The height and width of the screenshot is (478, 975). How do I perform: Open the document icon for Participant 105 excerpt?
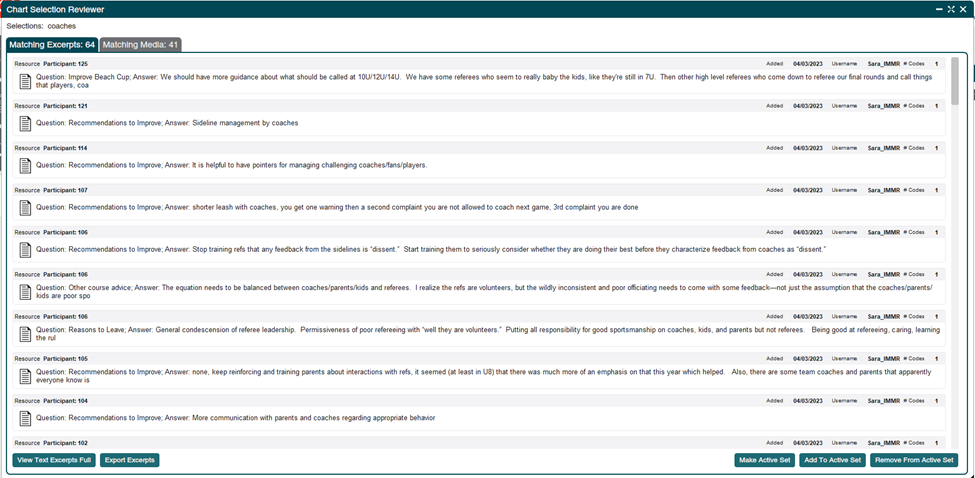click(26, 375)
